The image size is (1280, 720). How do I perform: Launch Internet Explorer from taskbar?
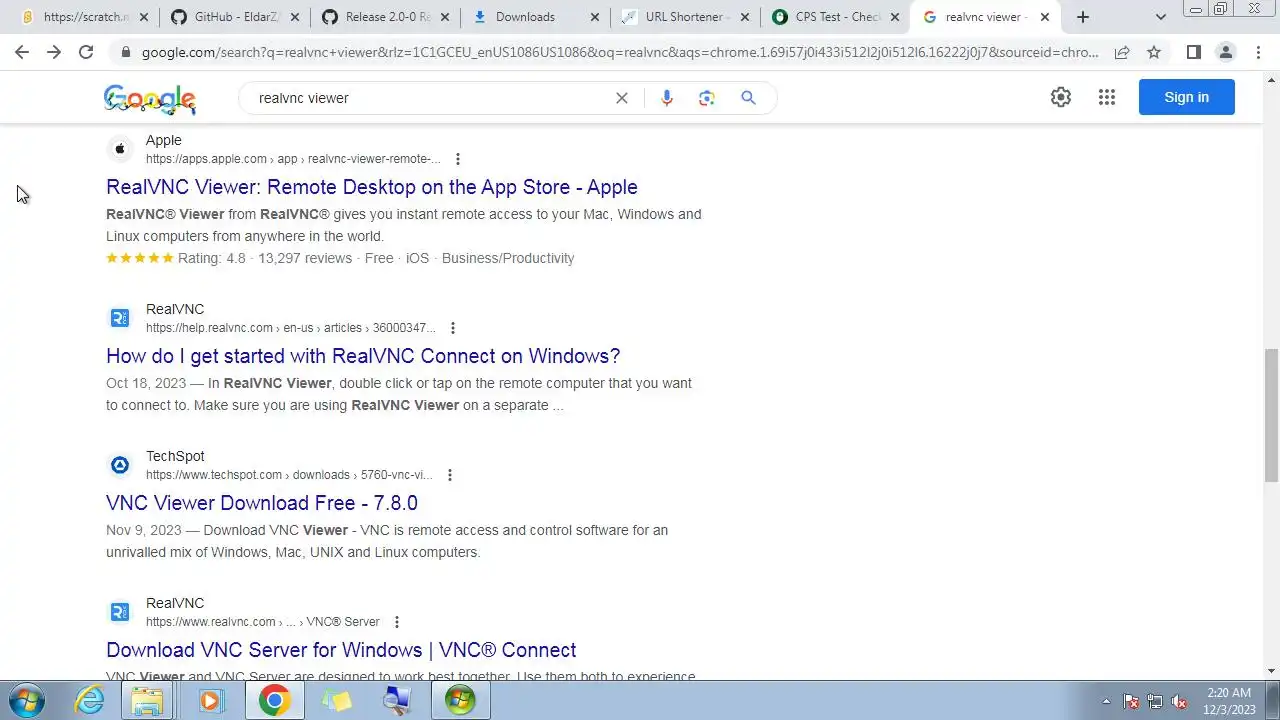[91, 700]
